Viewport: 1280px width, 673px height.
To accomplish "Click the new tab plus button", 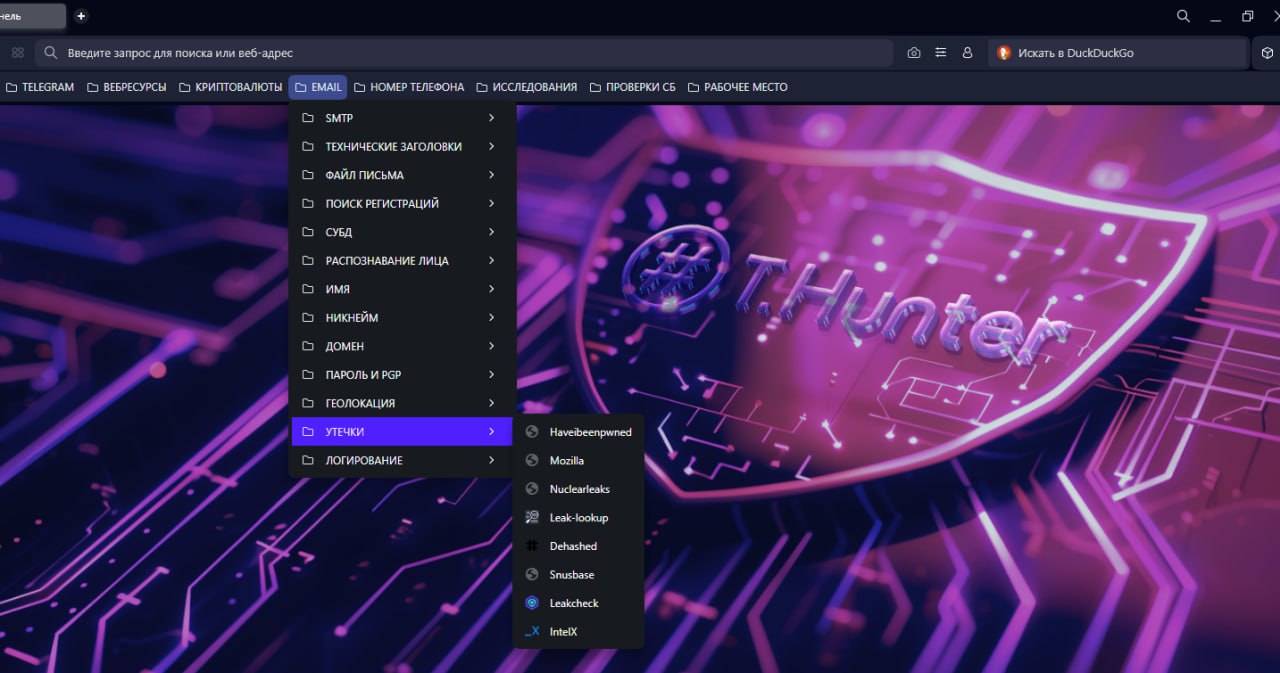I will pyautogui.click(x=81, y=16).
